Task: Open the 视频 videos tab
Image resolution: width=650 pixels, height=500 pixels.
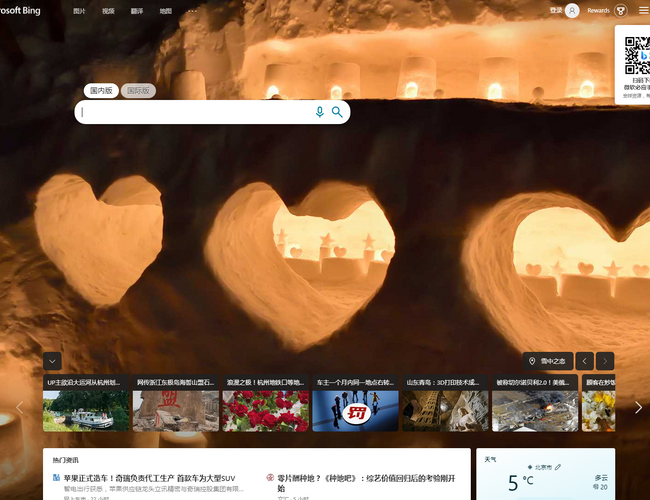Action: [108, 11]
